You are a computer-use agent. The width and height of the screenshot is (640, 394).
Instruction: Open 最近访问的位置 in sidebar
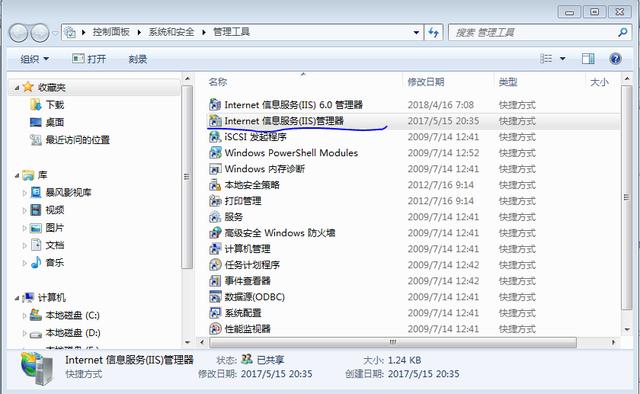tap(70, 140)
